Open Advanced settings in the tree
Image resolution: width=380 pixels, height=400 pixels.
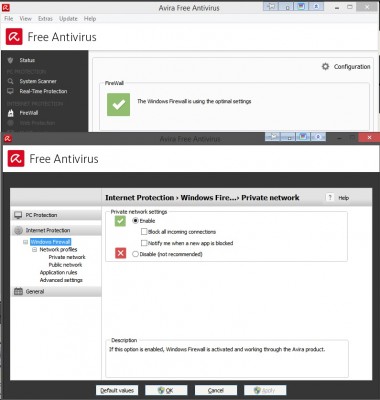pos(61,280)
